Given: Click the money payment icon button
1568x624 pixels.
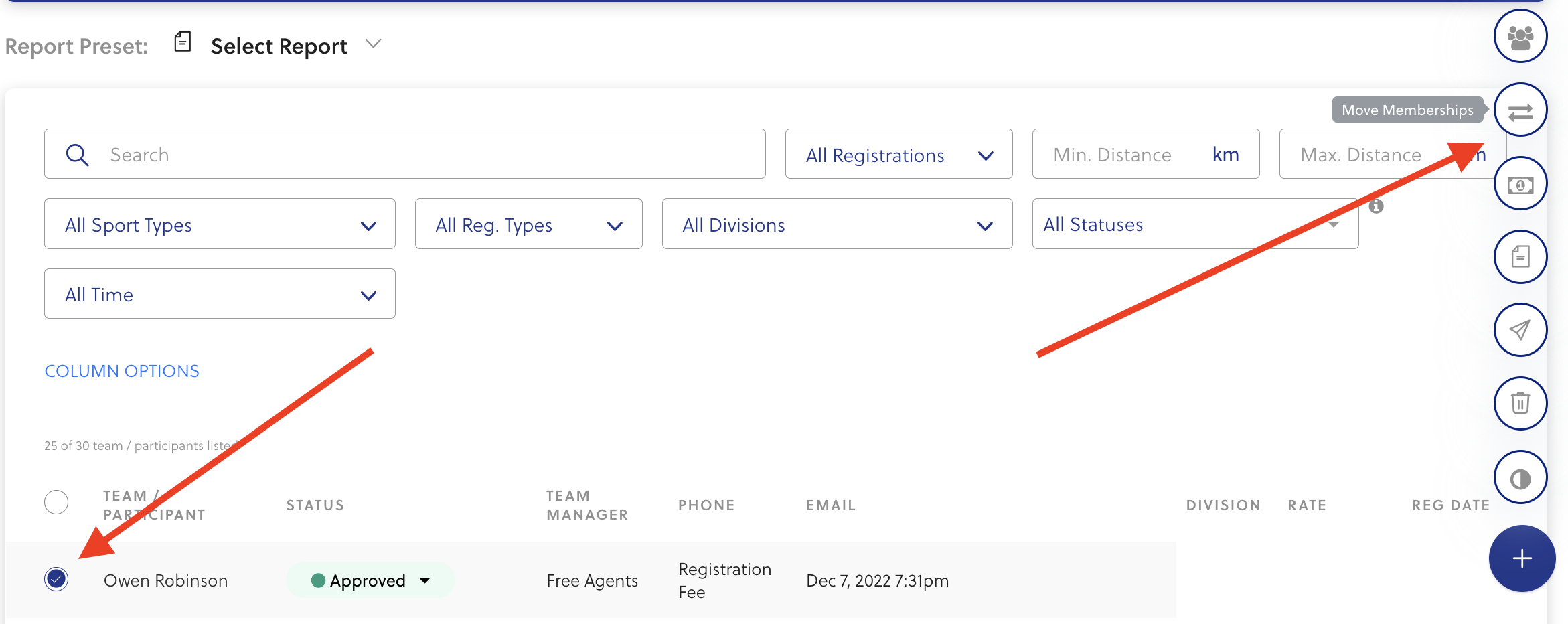Looking at the screenshot, I should (1520, 184).
